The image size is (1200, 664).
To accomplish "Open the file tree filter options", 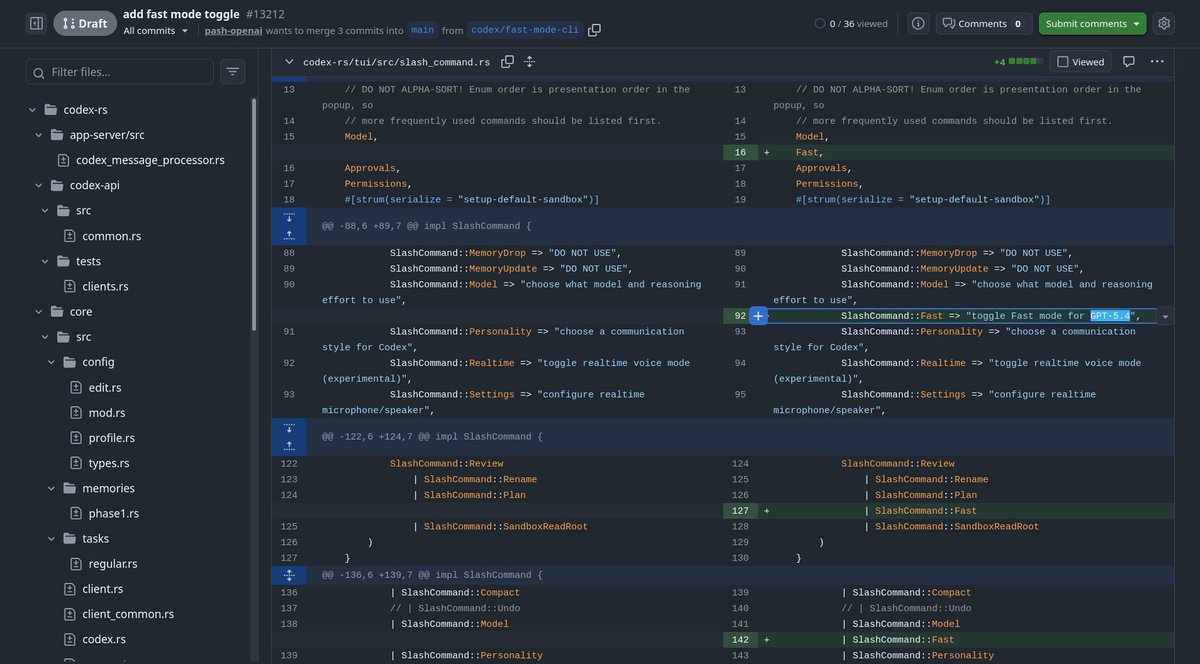I will [x=233, y=72].
